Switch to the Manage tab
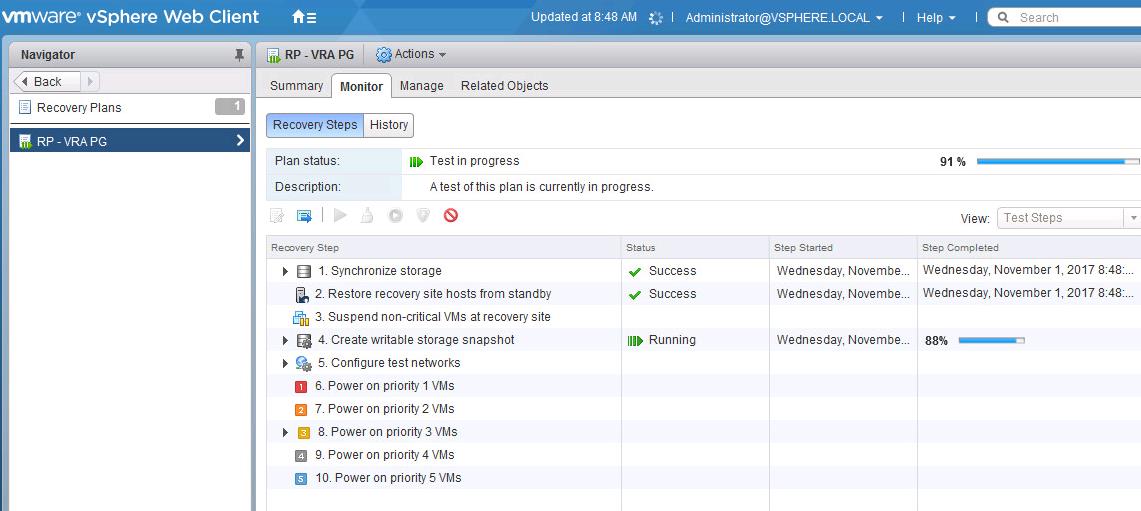Image resolution: width=1141 pixels, height=511 pixels. click(421, 86)
